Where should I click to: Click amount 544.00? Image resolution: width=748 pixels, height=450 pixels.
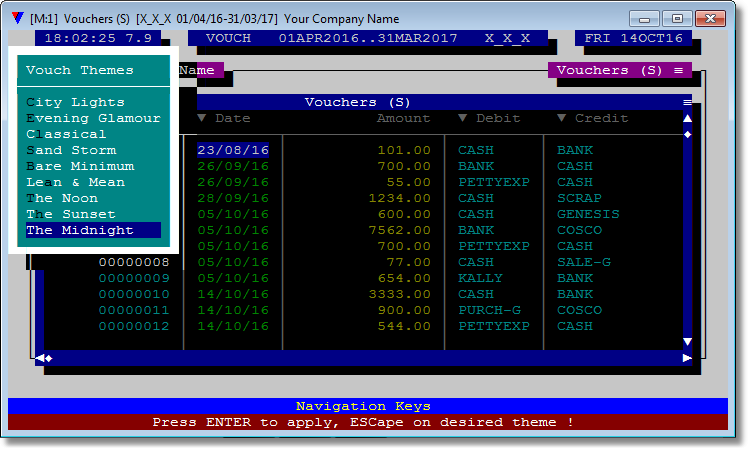(404, 326)
